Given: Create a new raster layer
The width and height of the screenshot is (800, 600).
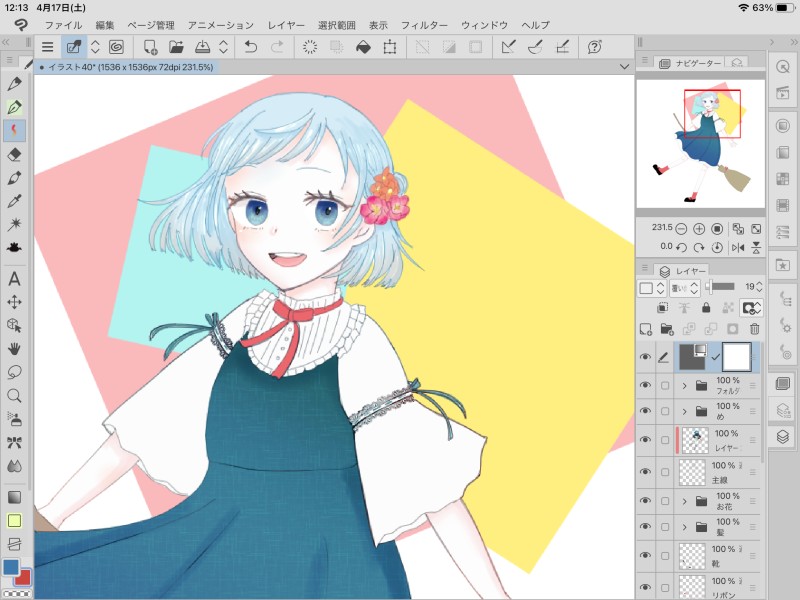Looking at the screenshot, I should click(646, 328).
